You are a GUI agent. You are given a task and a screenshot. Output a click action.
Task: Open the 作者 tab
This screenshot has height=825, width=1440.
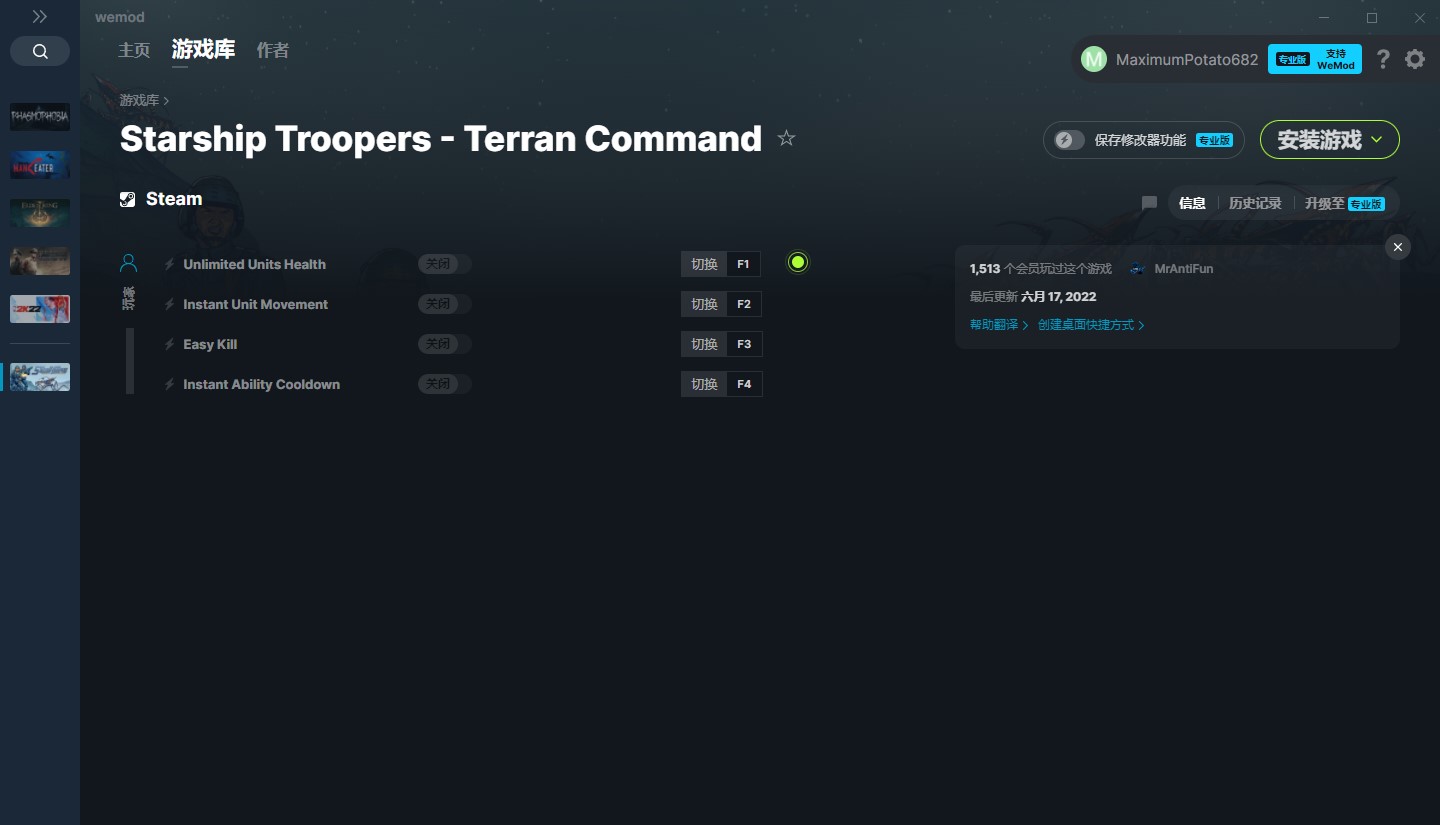coord(273,50)
